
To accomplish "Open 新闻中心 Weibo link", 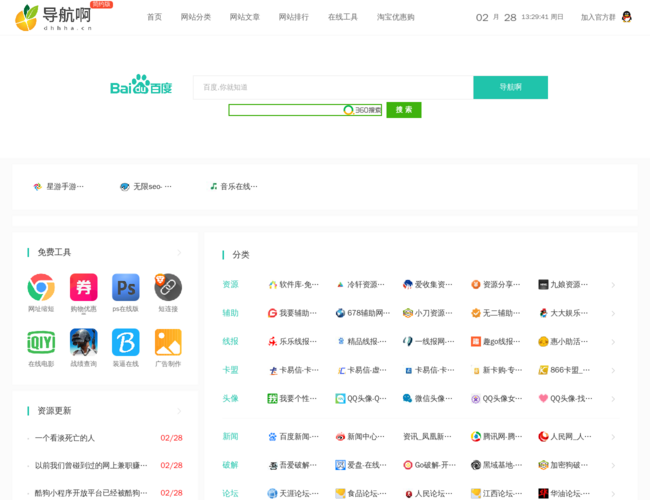I will click(360, 437).
